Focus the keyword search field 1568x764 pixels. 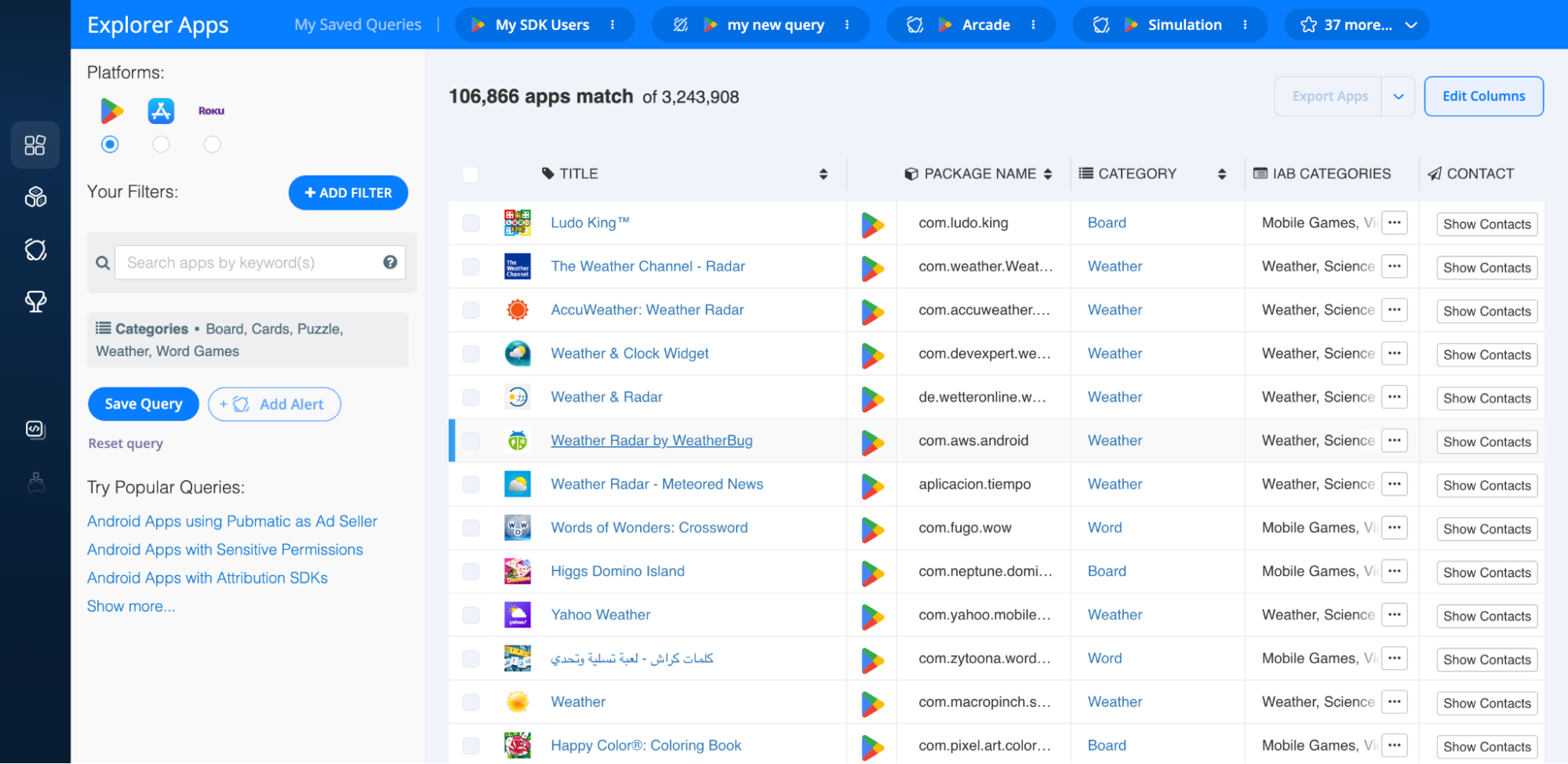(x=260, y=263)
